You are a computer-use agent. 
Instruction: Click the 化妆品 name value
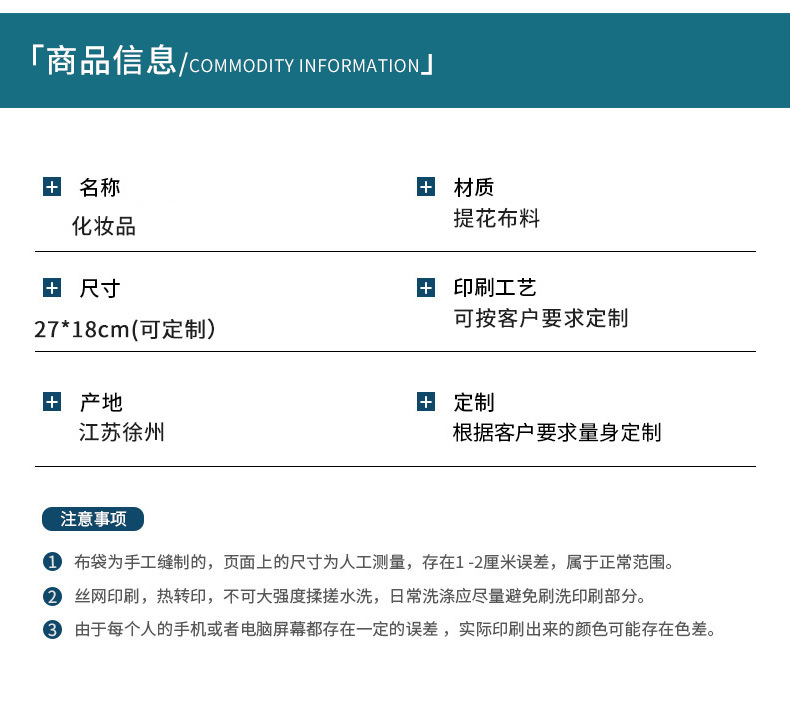(x=103, y=226)
